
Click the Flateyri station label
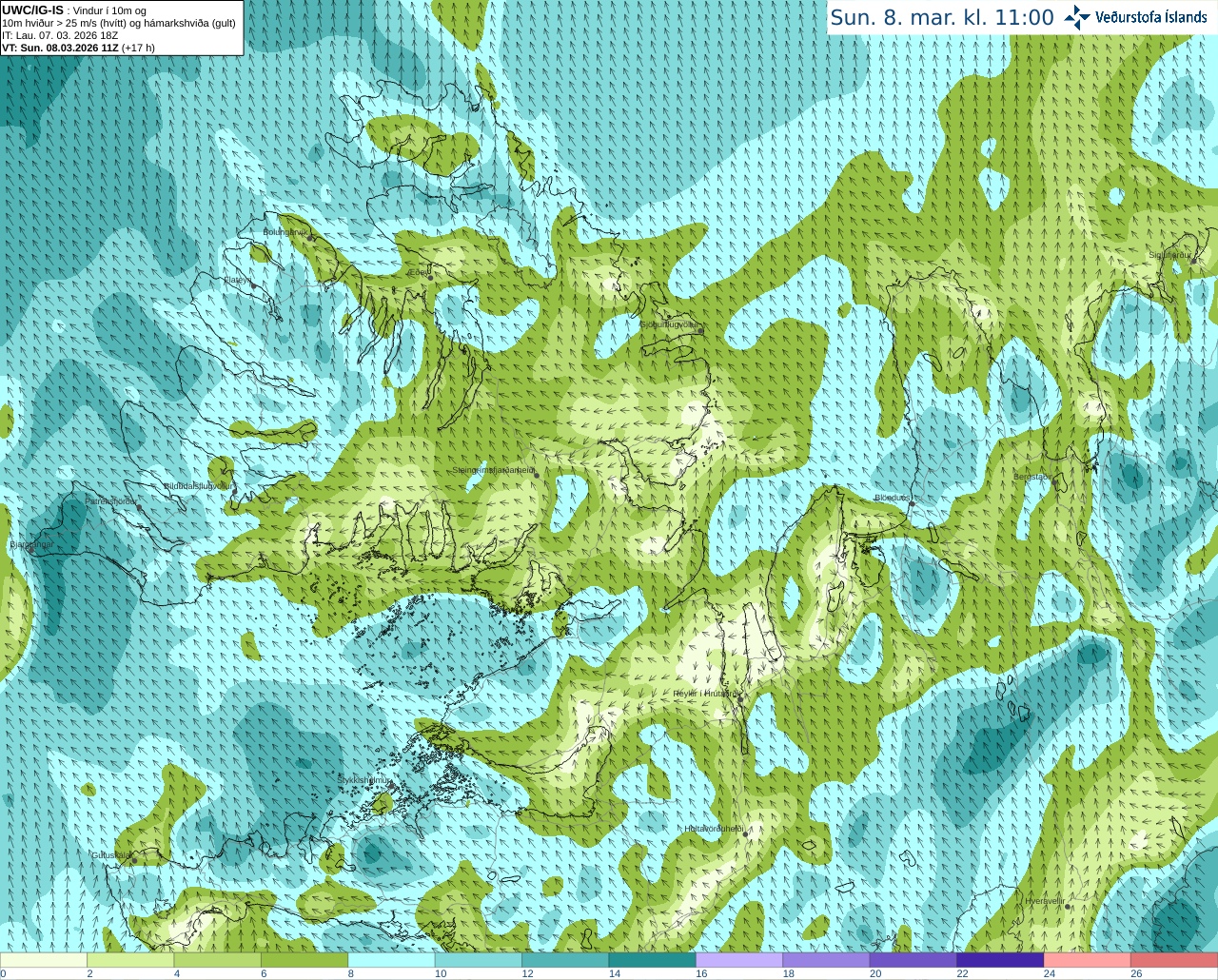(238, 280)
